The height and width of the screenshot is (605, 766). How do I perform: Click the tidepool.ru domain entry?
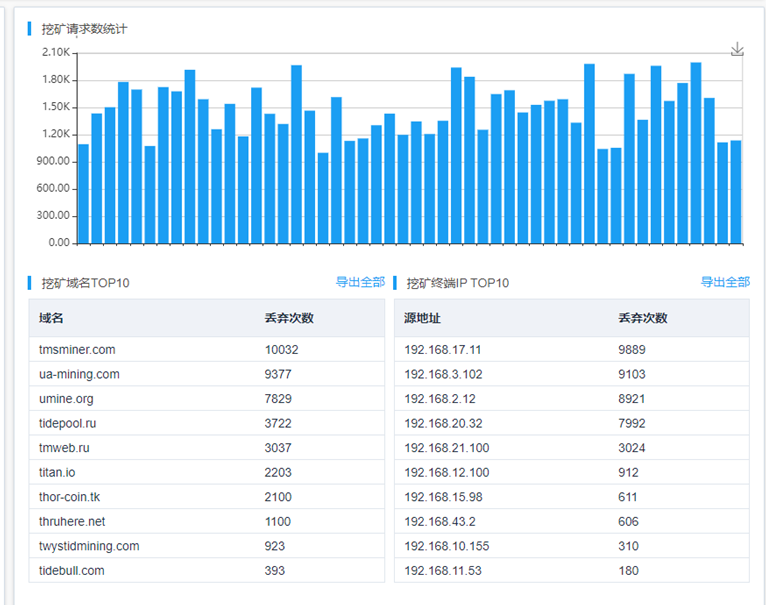(68, 424)
